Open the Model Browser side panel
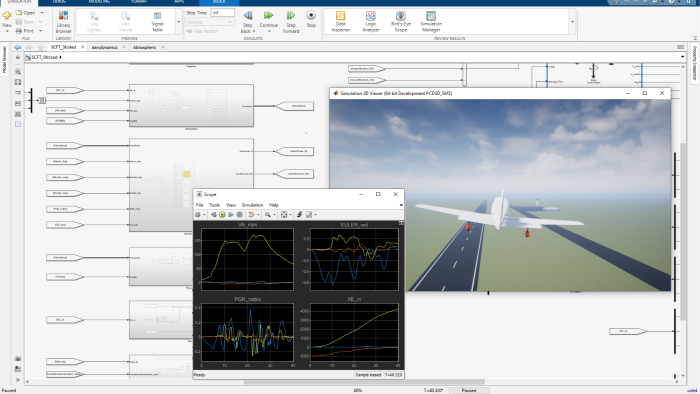Viewport: 700px width, 394px height. pos(5,60)
